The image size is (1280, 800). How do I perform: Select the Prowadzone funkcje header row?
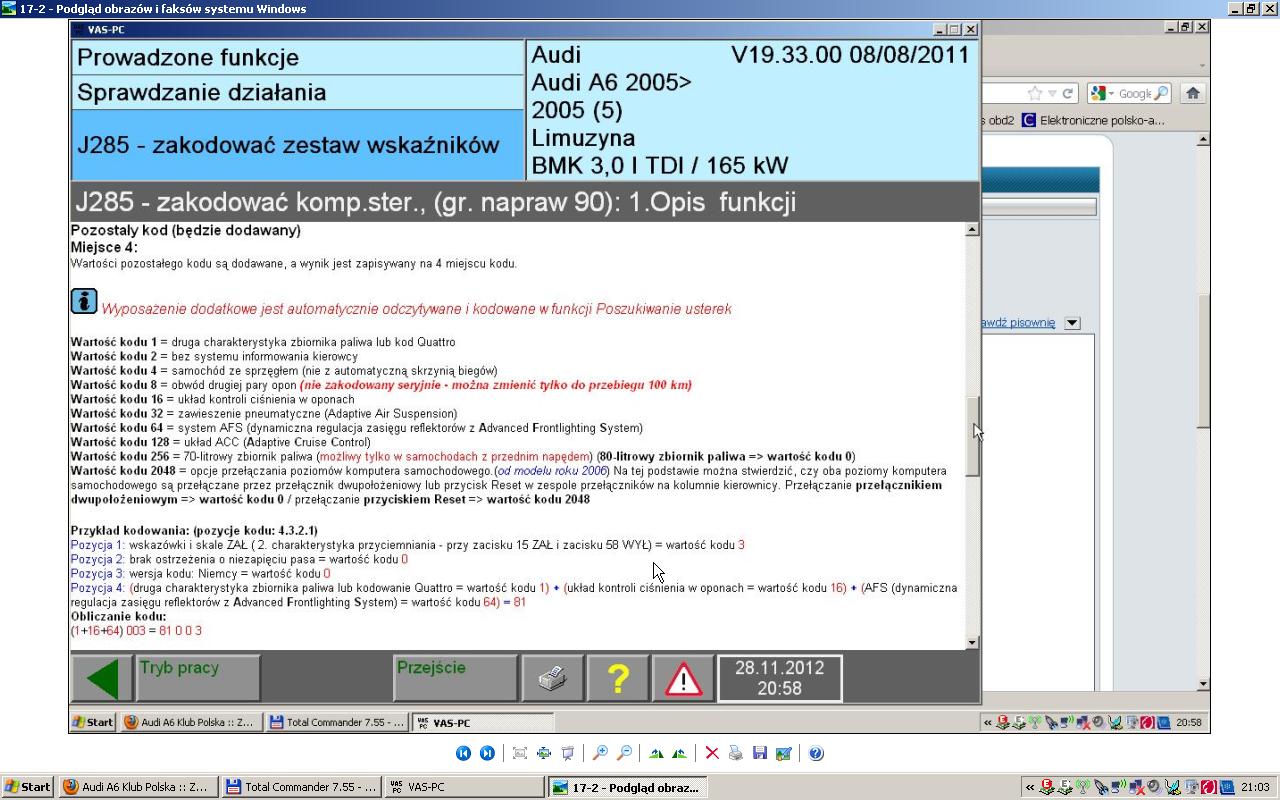click(x=298, y=57)
